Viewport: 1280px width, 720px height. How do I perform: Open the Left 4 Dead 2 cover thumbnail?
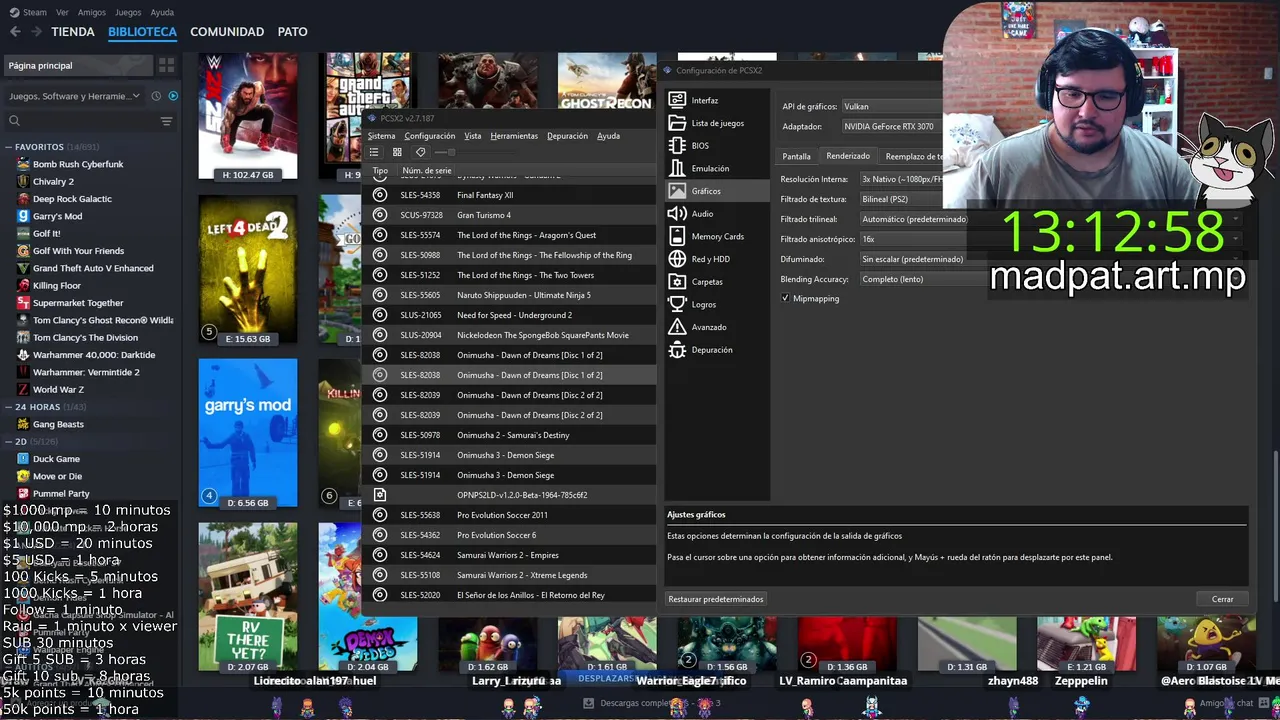248,270
